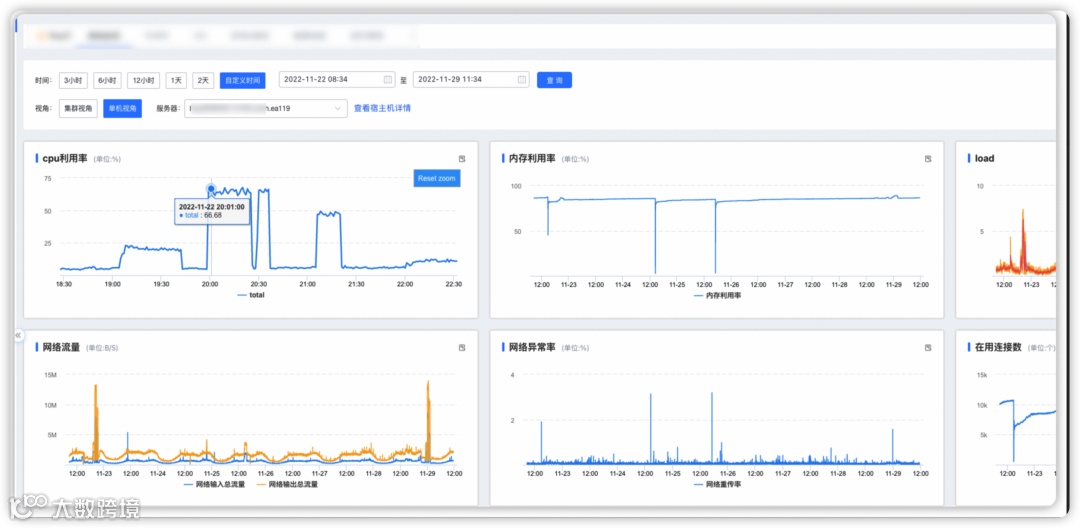Select the 12小时 time range
The width and height of the screenshot is (1080, 528).
click(x=143, y=81)
